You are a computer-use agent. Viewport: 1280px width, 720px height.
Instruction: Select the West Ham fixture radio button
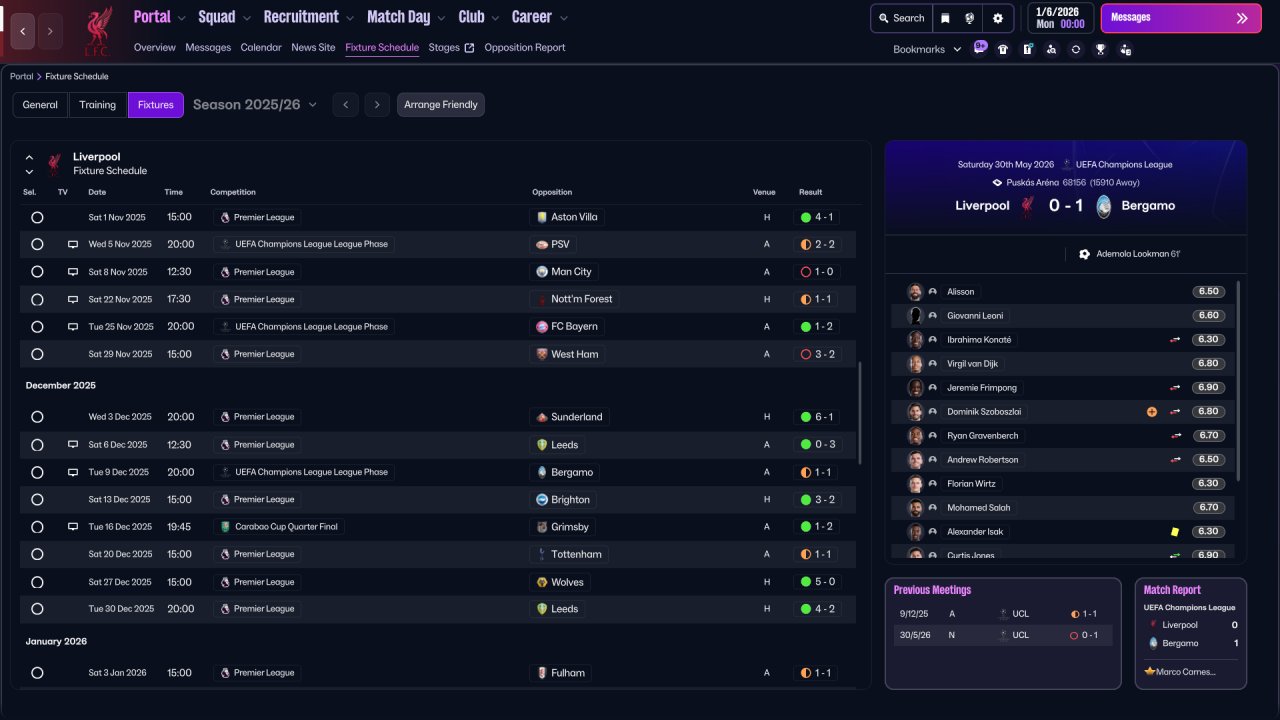click(37, 354)
